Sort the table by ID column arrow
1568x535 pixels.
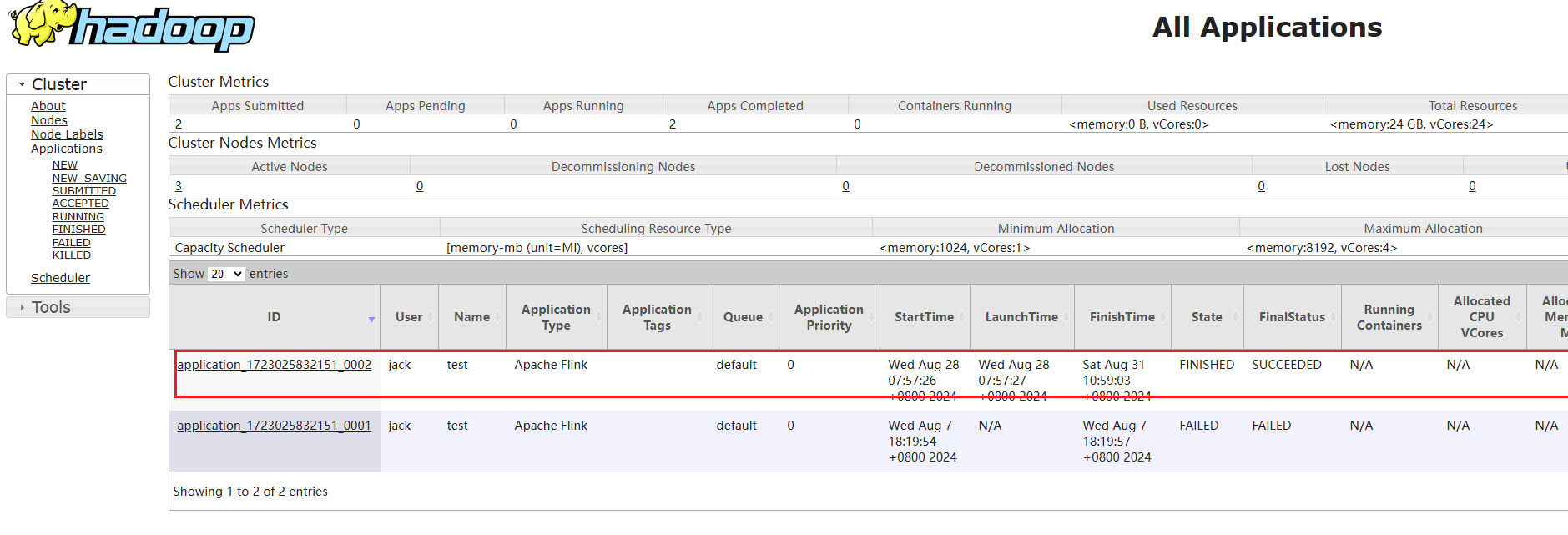(x=371, y=319)
